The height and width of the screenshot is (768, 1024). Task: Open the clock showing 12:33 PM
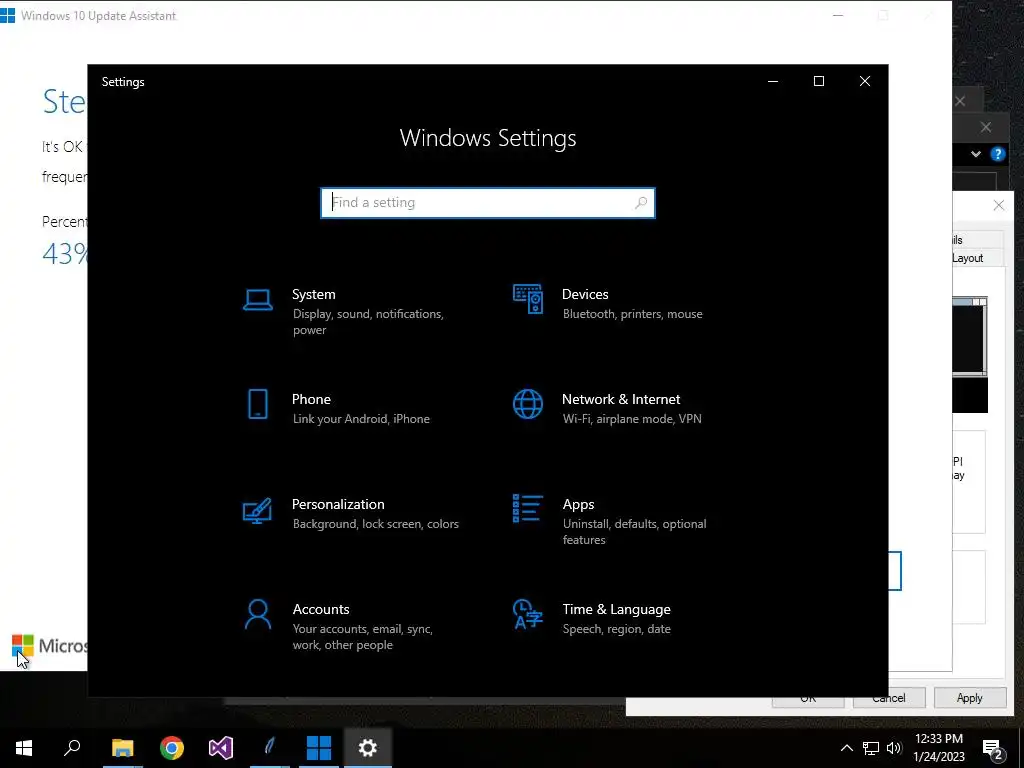(939, 748)
